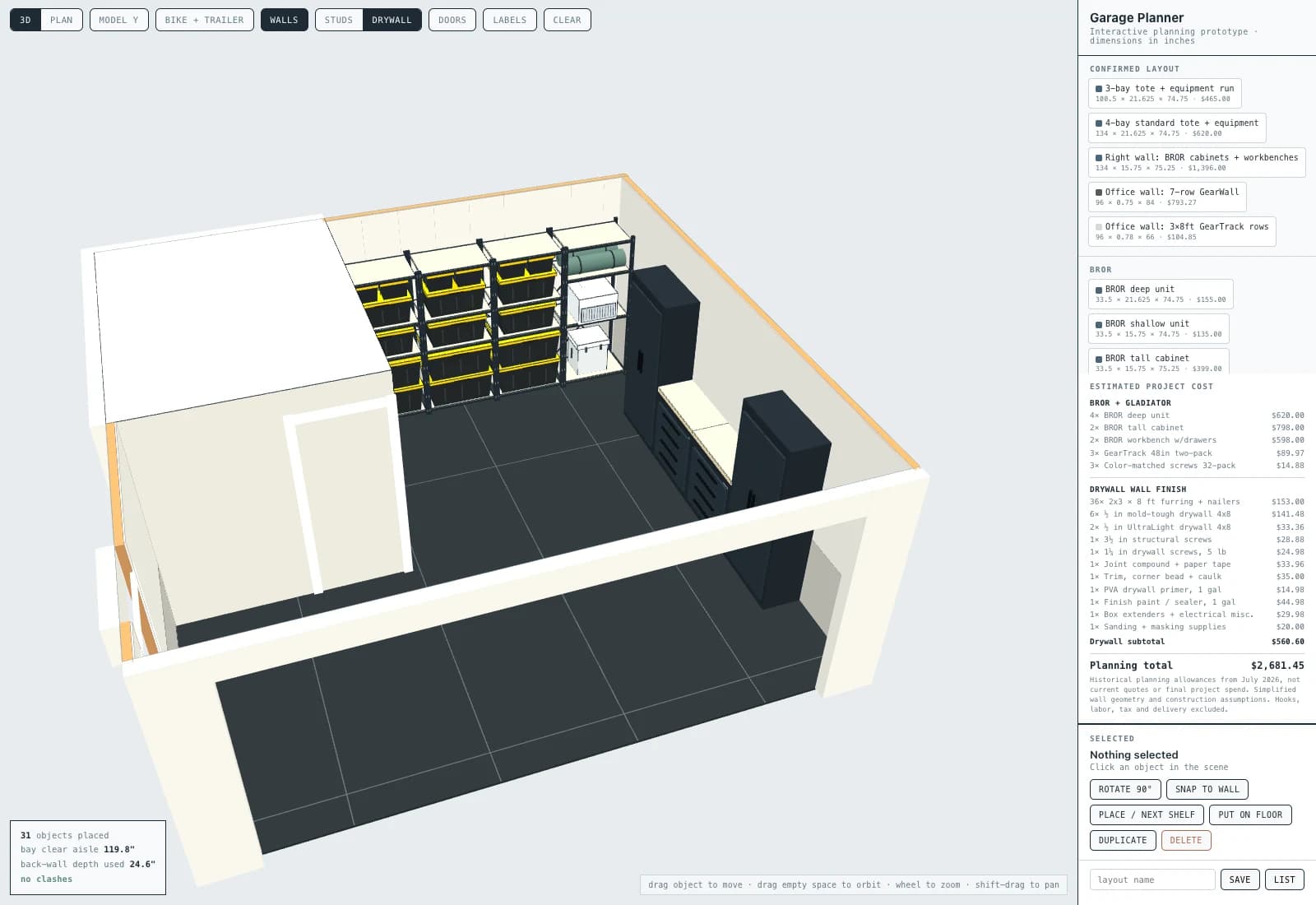Click the red DELETE button
The image size is (1316, 905).
tap(1186, 841)
